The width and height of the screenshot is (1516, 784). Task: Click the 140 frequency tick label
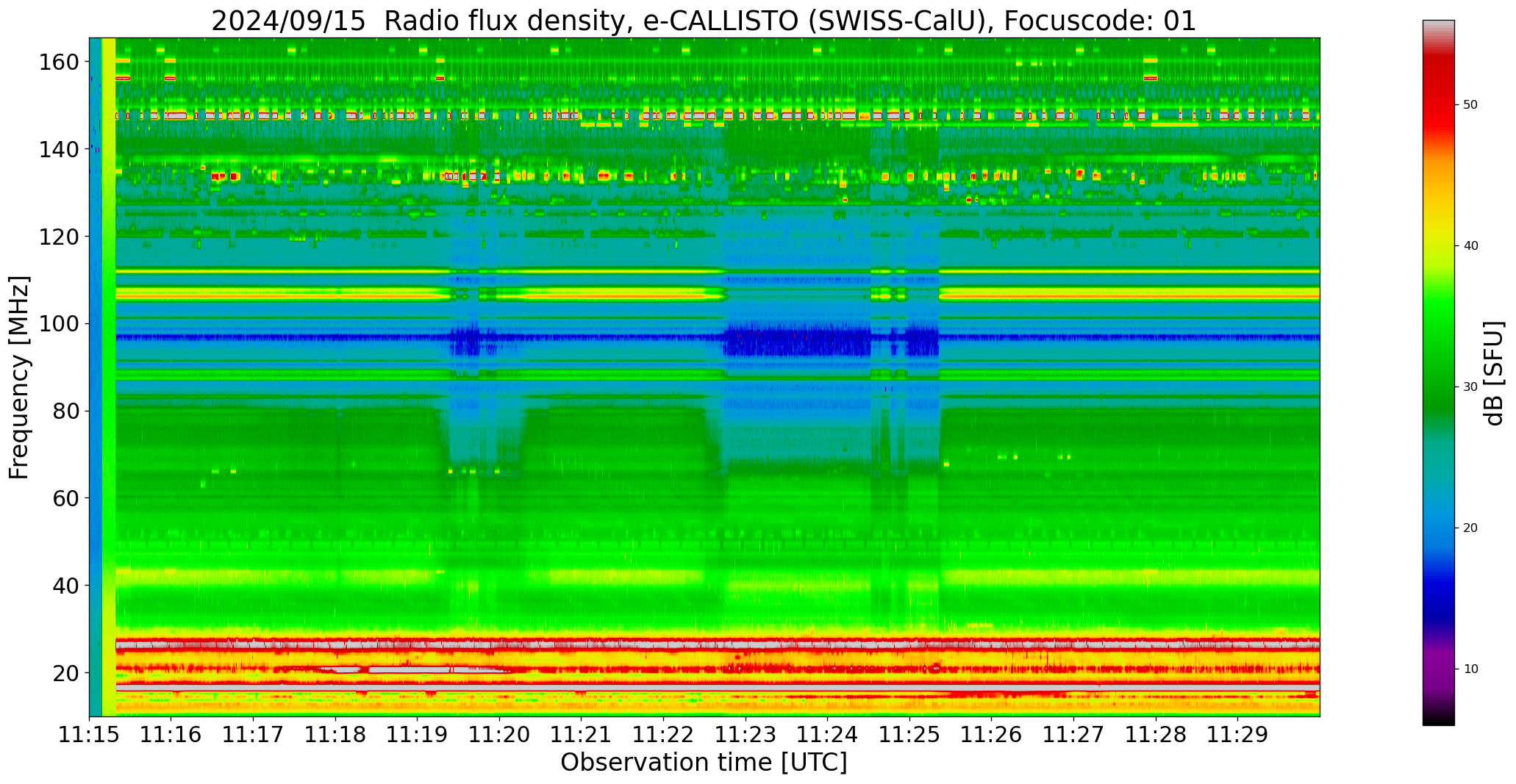click(59, 149)
